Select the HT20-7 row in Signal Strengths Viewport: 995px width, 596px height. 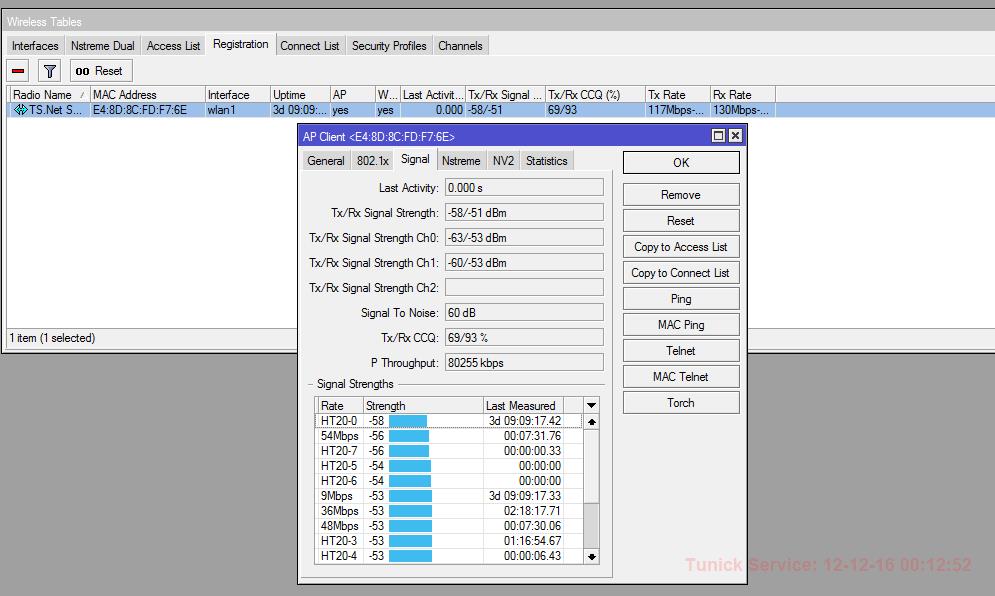(x=448, y=451)
